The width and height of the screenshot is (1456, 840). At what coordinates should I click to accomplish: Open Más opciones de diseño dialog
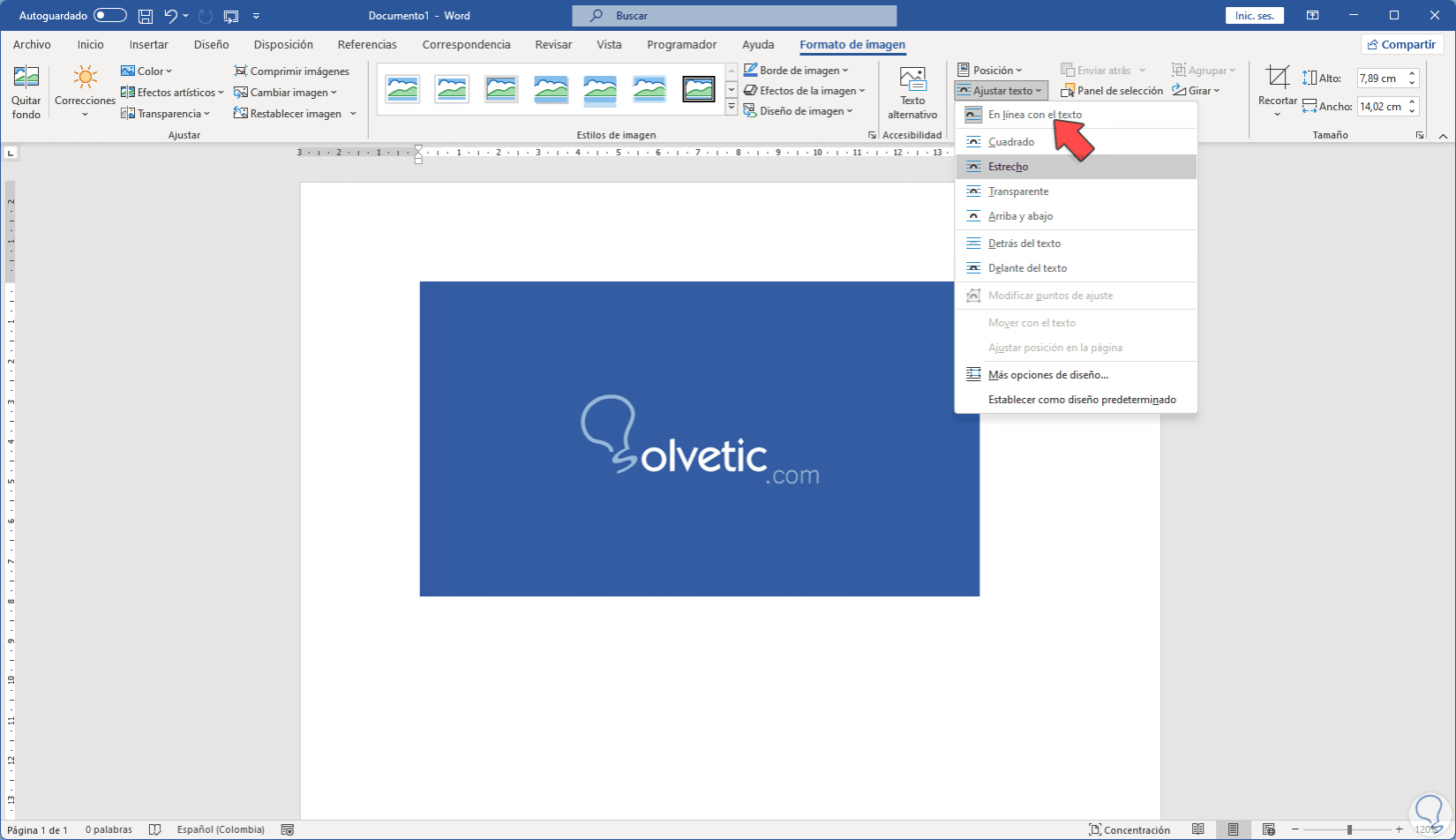pos(1076,375)
